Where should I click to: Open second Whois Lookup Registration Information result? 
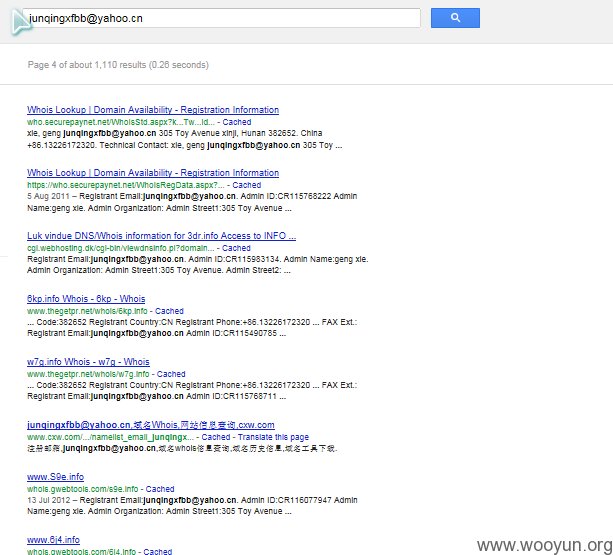(x=153, y=173)
